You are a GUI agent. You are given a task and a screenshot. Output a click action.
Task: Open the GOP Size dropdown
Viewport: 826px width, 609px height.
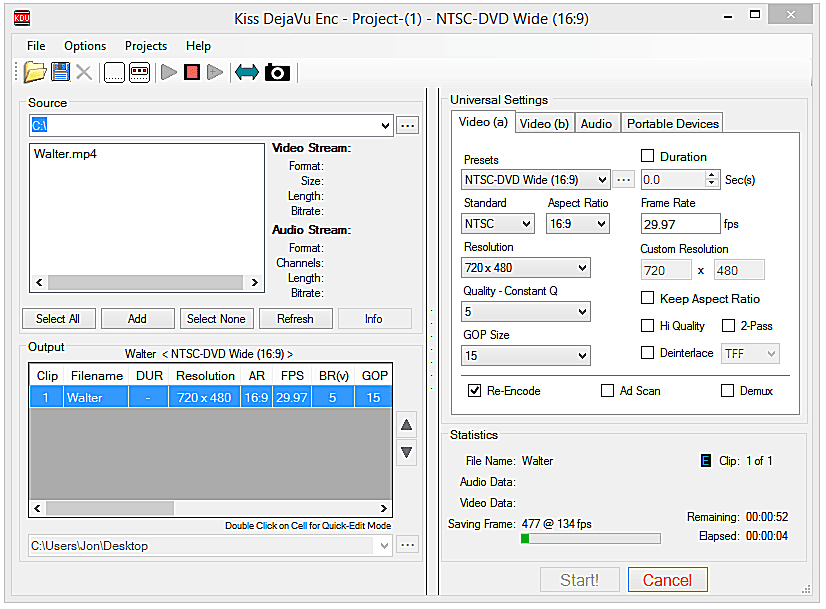pyautogui.click(x=526, y=356)
